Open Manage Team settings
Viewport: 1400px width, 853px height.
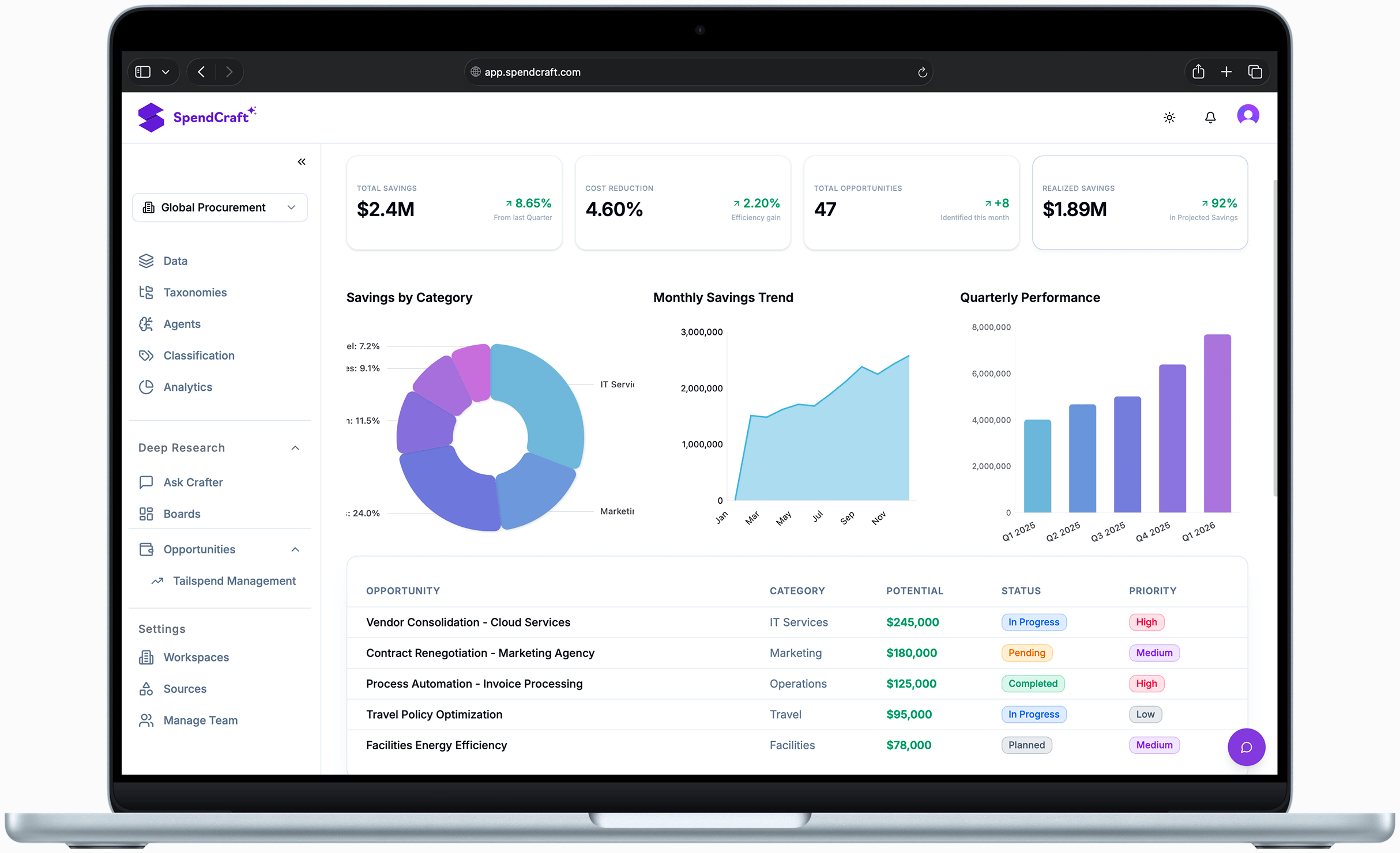click(x=200, y=720)
